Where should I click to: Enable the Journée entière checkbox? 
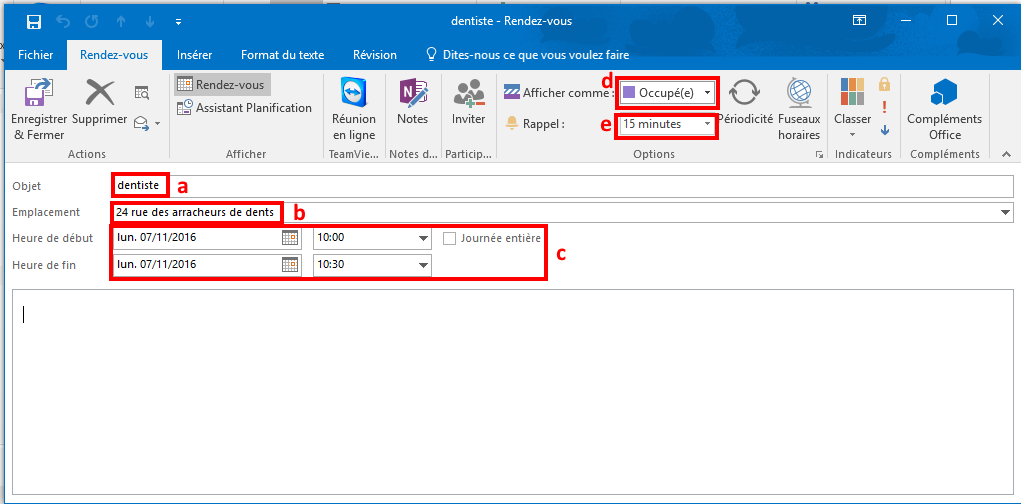pyautogui.click(x=450, y=238)
